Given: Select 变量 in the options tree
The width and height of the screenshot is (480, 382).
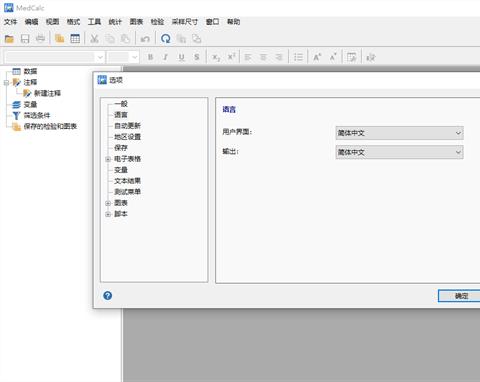Looking at the screenshot, I should pos(121,170).
